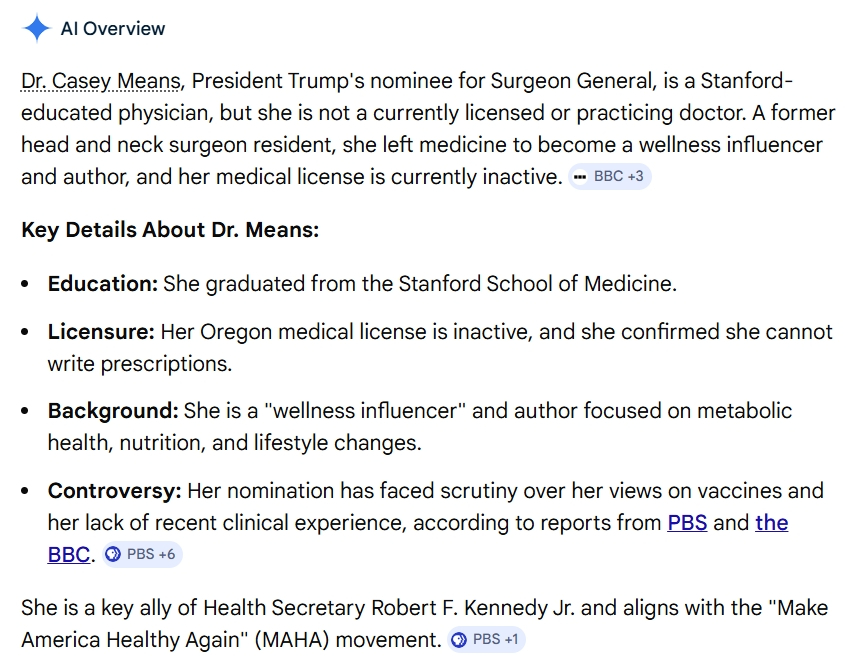
Task: Click the AI Overview sparkle icon
Action: [36, 28]
